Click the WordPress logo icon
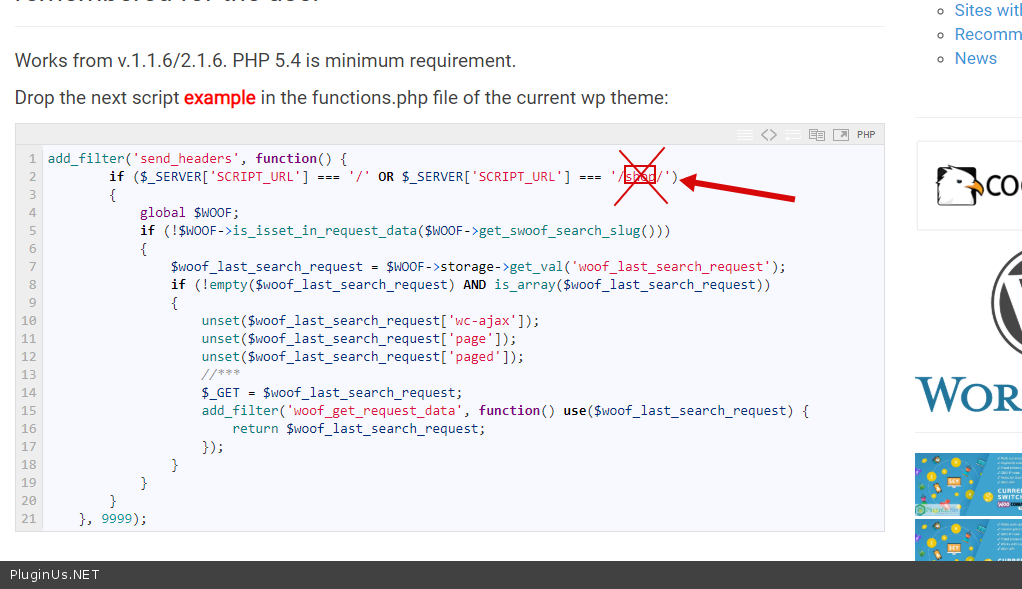The image size is (1022, 589). point(1003,298)
